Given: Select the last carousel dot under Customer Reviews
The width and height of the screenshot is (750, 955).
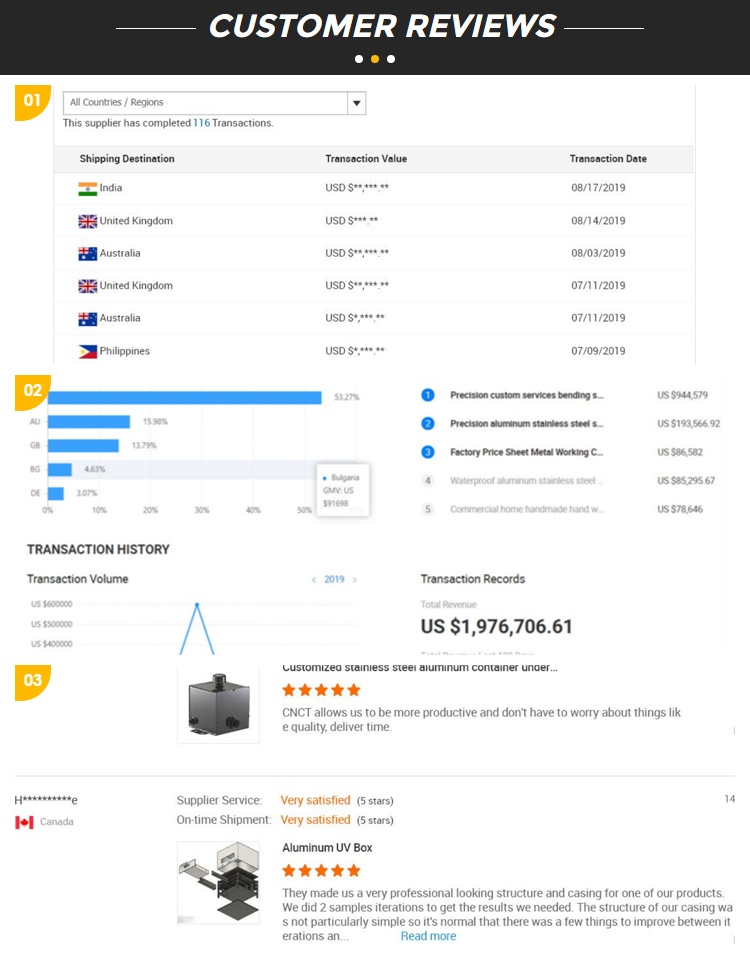Looking at the screenshot, I should (391, 59).
